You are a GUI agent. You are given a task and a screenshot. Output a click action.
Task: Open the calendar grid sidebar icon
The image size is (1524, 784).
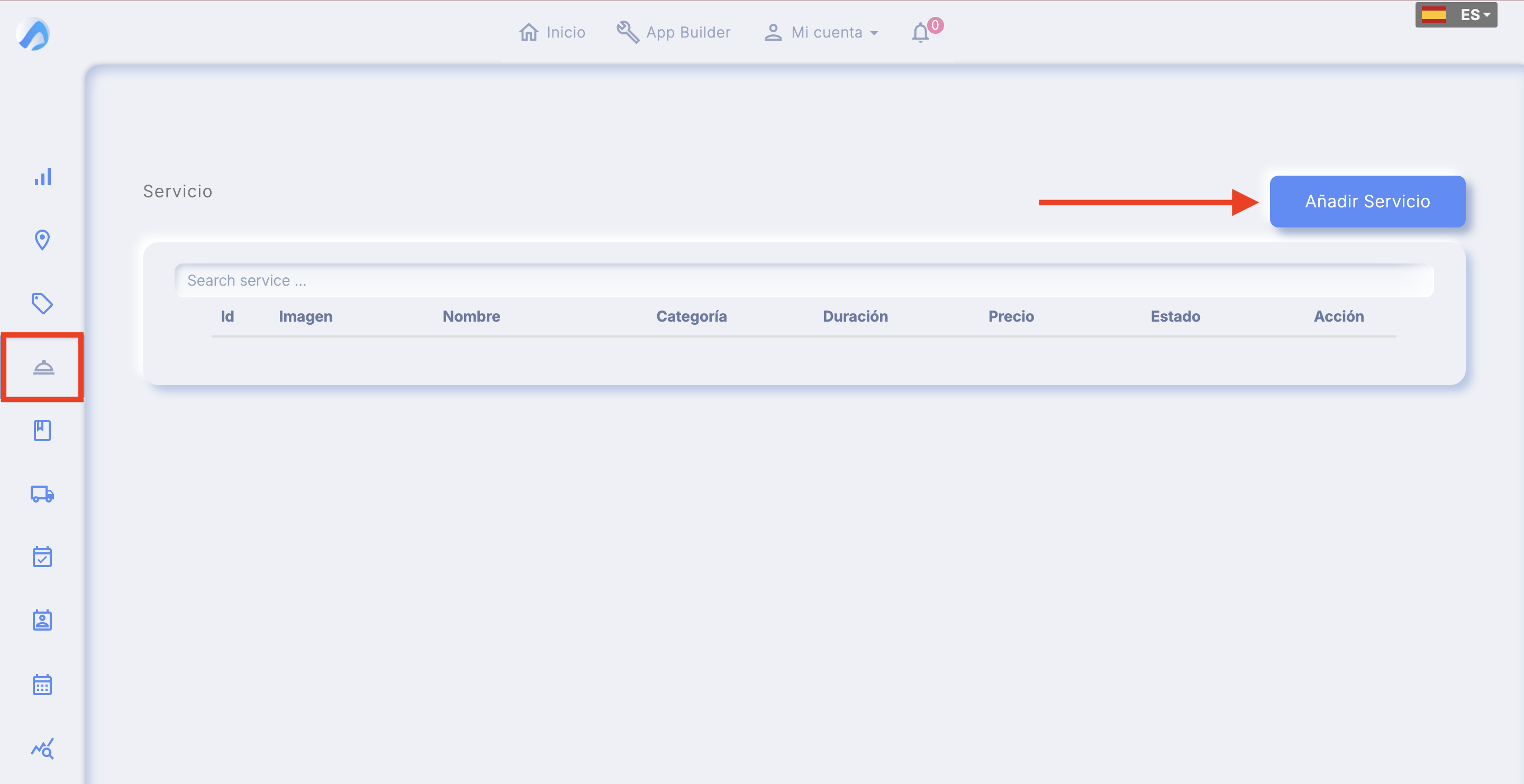pyautogui.click(x=42, y=684)
